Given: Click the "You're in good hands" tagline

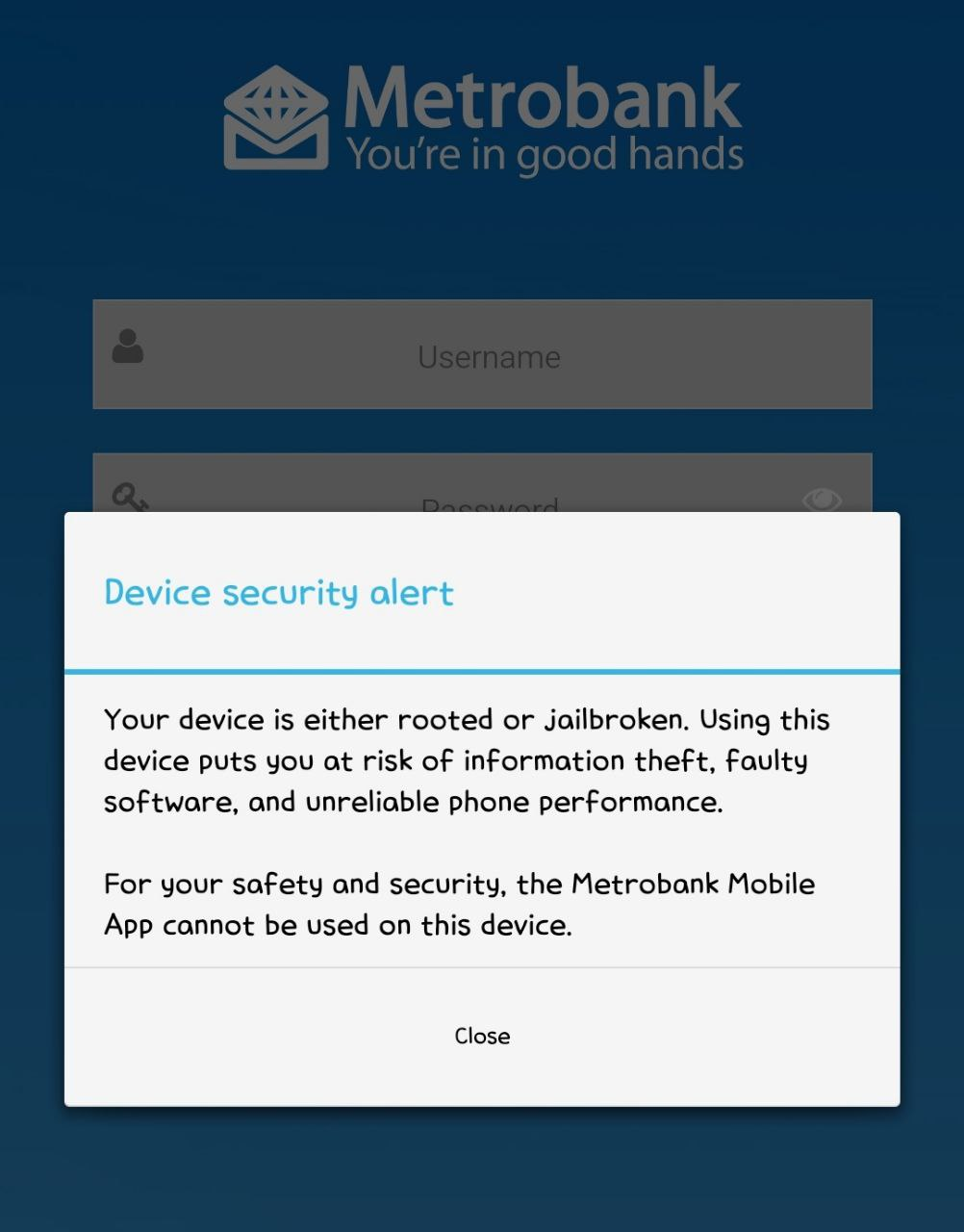Looking at the screenshot, I should tap(545, 155).
